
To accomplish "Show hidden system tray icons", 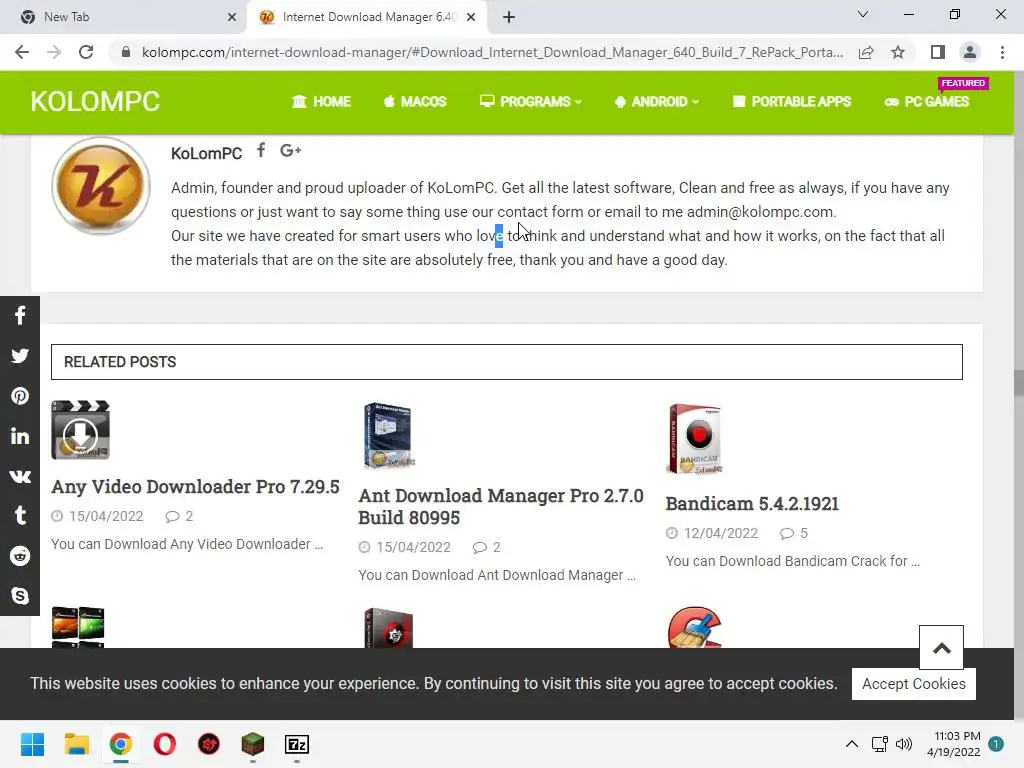I will [x=852, y=744].
